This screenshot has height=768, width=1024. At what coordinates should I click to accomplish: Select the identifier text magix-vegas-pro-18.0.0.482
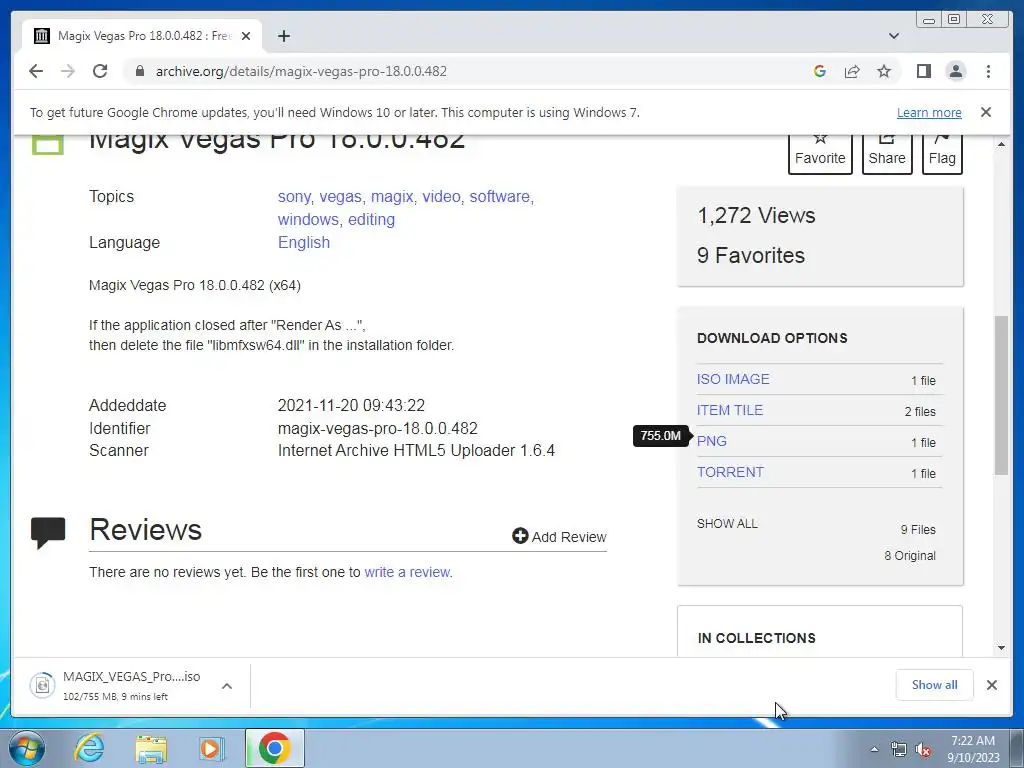[377, 428]
